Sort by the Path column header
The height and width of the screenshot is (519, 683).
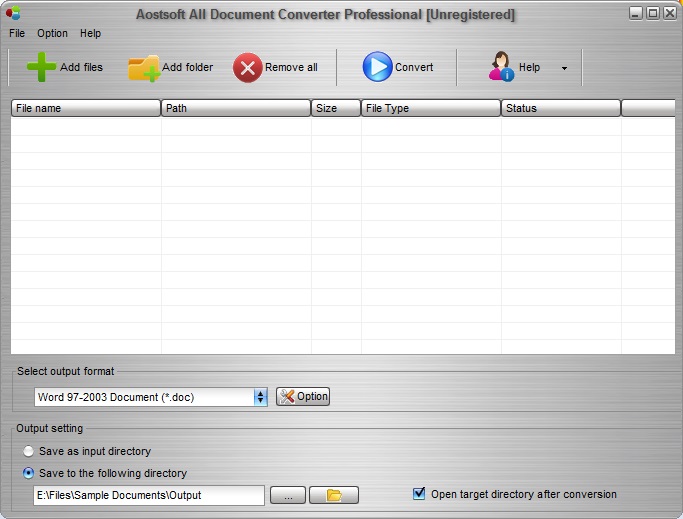236,108
